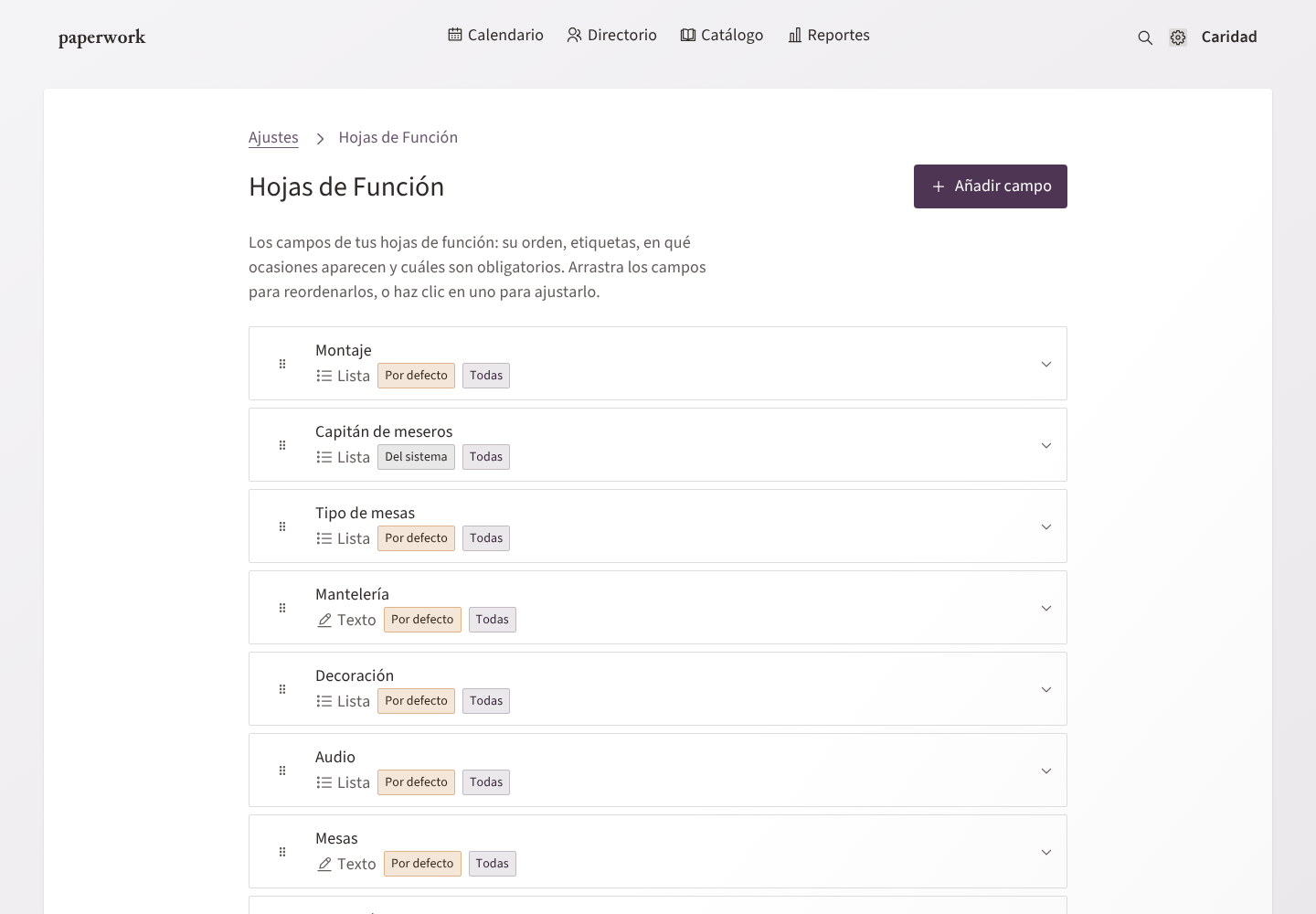
Task: Click the Por defecto tag on Tipo de mesas
Action: pos(416,538)
